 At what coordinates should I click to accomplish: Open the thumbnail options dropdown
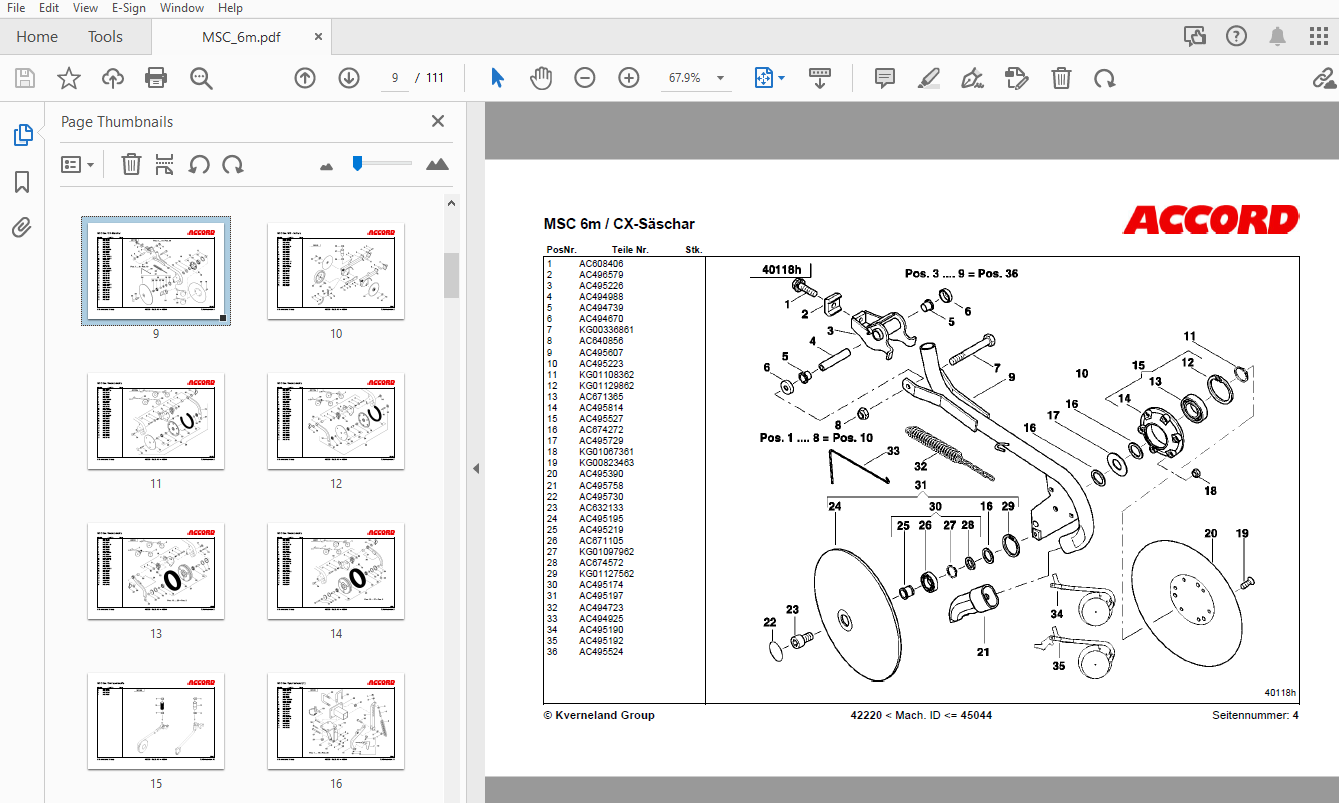click(78, 164)
